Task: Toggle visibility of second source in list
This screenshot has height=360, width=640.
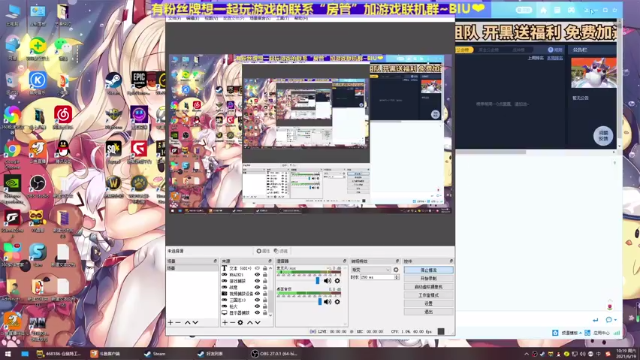Action: 257,275
